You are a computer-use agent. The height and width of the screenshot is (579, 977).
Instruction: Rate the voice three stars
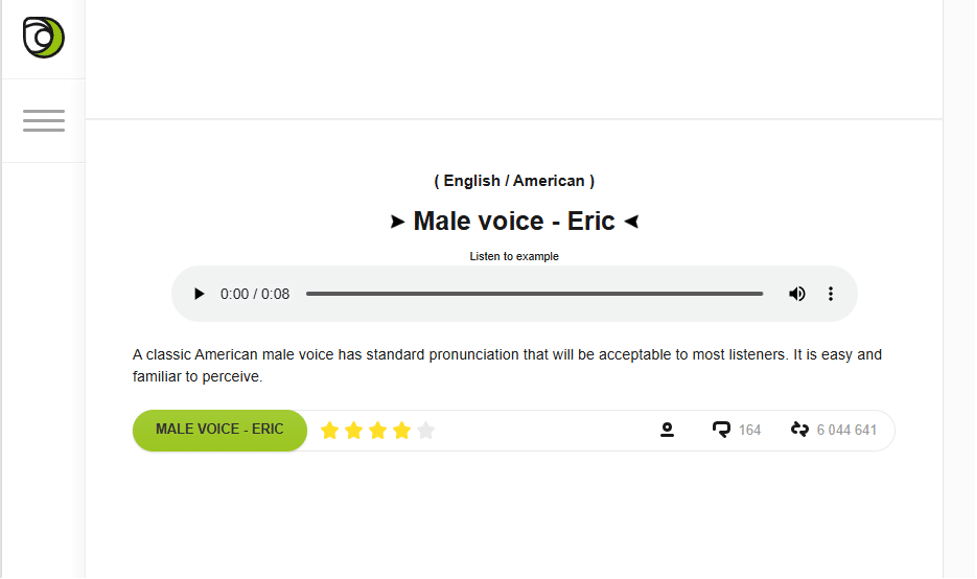pos(378,430)
